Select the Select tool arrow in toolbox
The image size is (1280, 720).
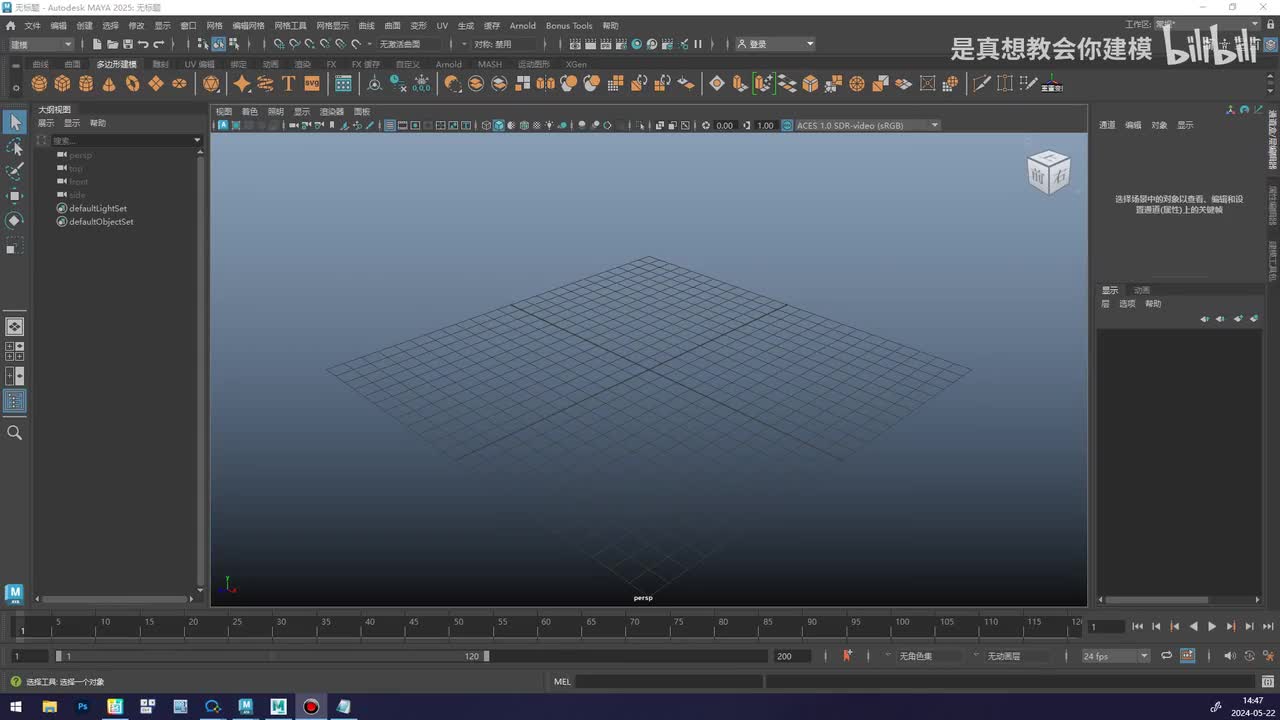pos(15,122)
